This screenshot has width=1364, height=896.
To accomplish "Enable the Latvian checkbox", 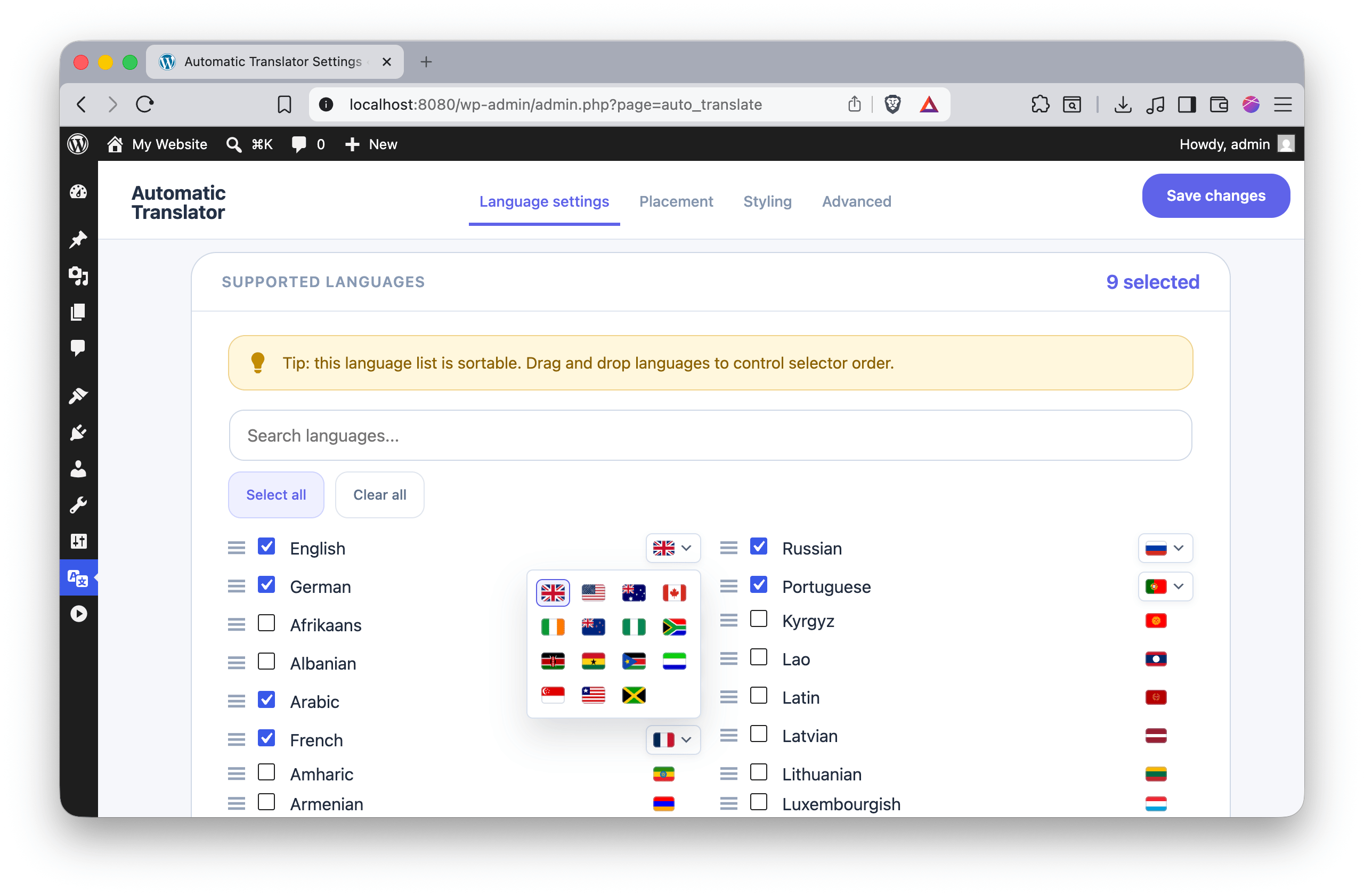I will pos(759,735).
